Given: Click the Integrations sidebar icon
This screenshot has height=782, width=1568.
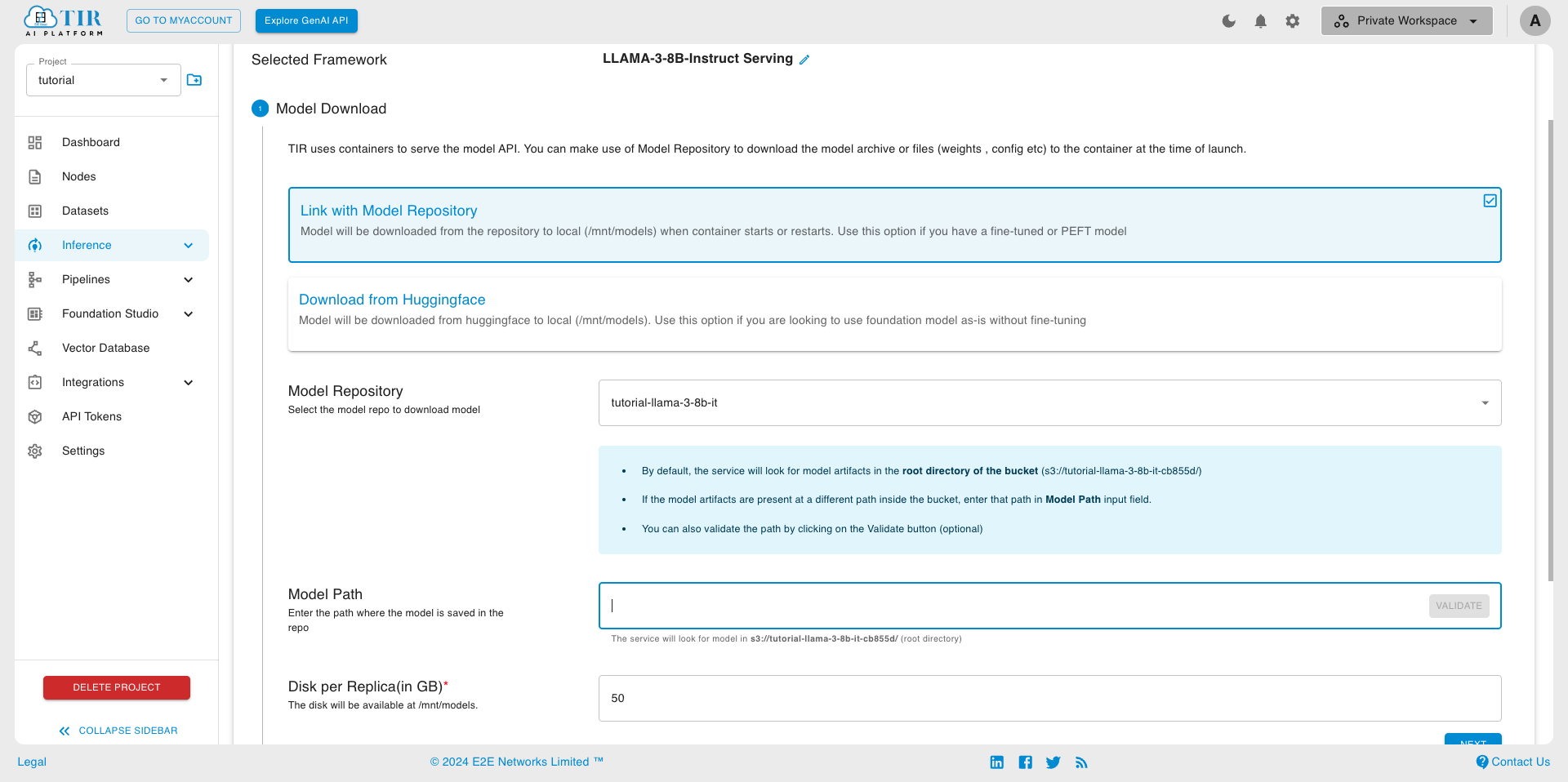Looking at the screenshot, I should 35,382.
